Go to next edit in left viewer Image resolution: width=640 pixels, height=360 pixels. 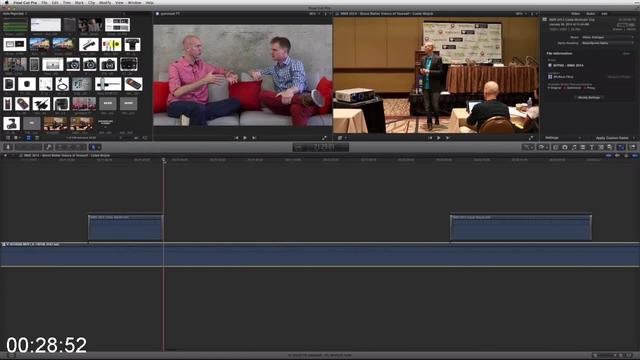point(254,138)
